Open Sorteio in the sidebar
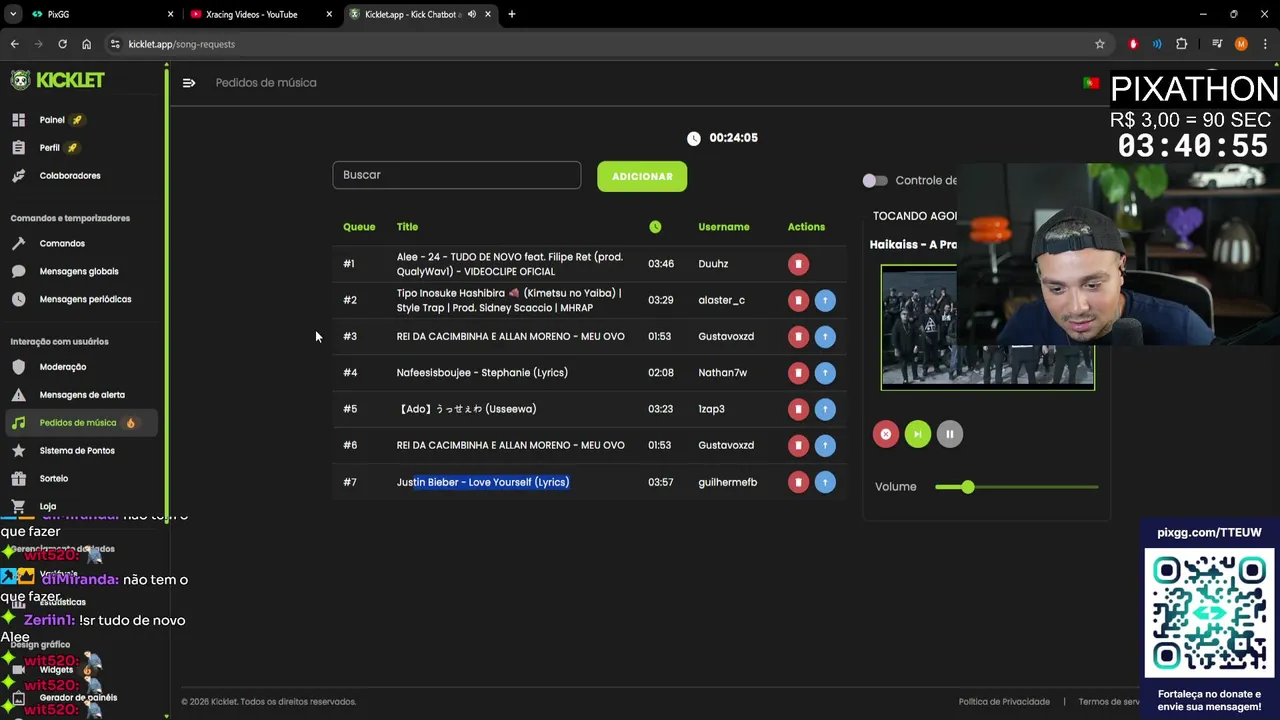The image size is (1280, 720). [53, 479]
